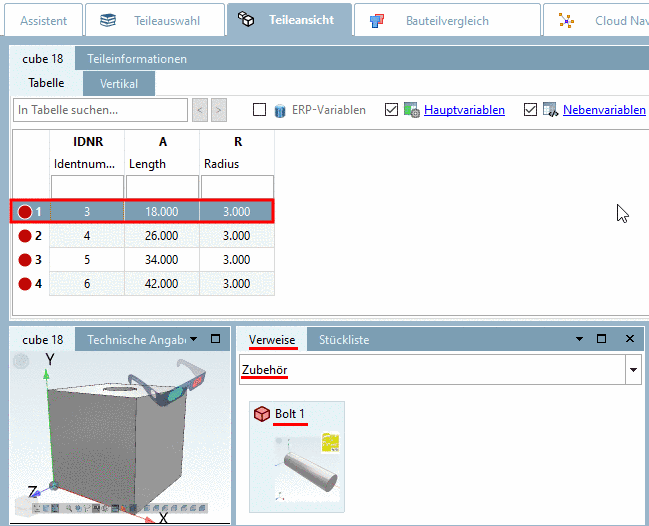Switch to the Teileauswahl tab
This screenshot has width=649, height=526.
tap(155, 20)
